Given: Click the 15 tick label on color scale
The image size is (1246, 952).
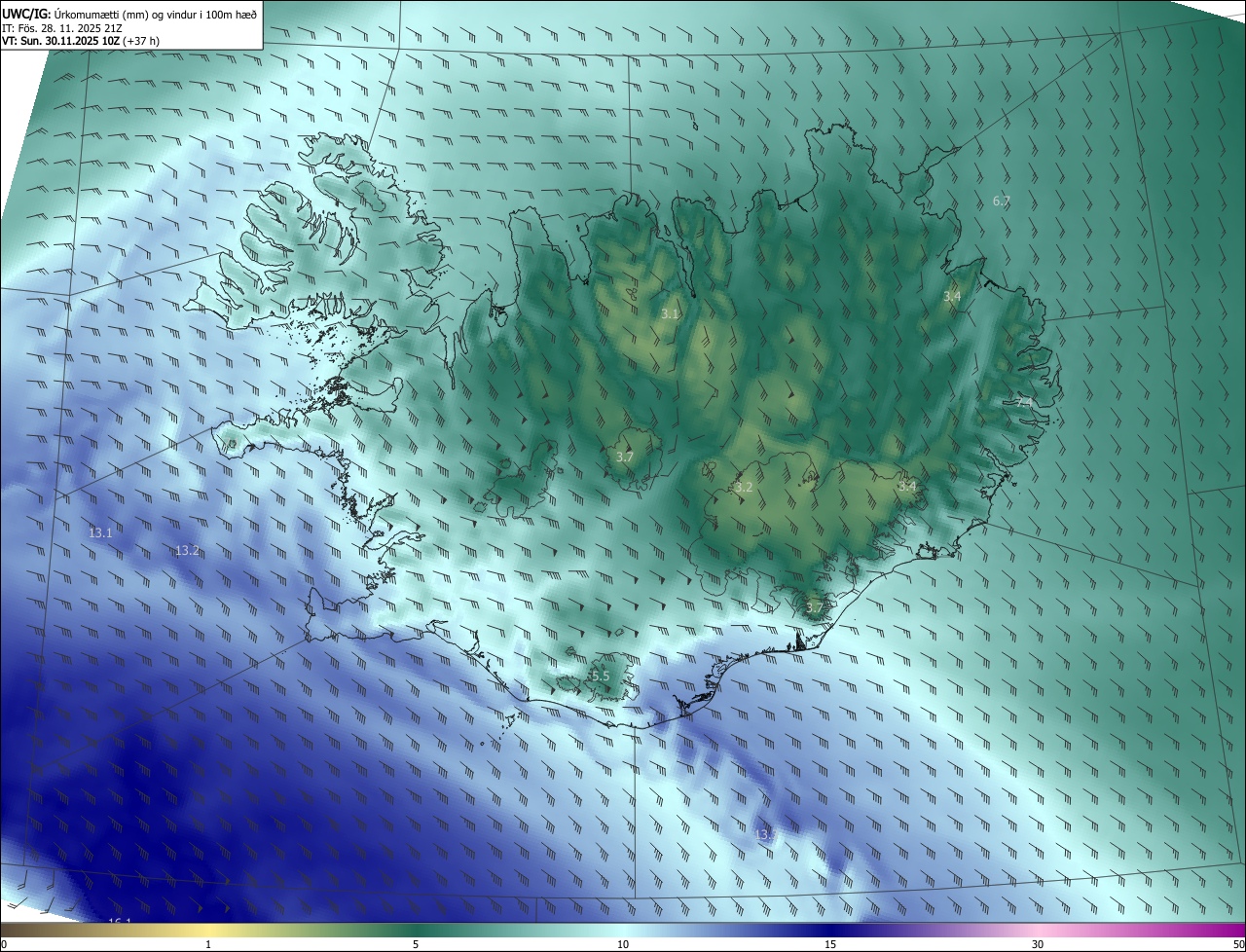Looking at the screenshot, I should point(830,944).
